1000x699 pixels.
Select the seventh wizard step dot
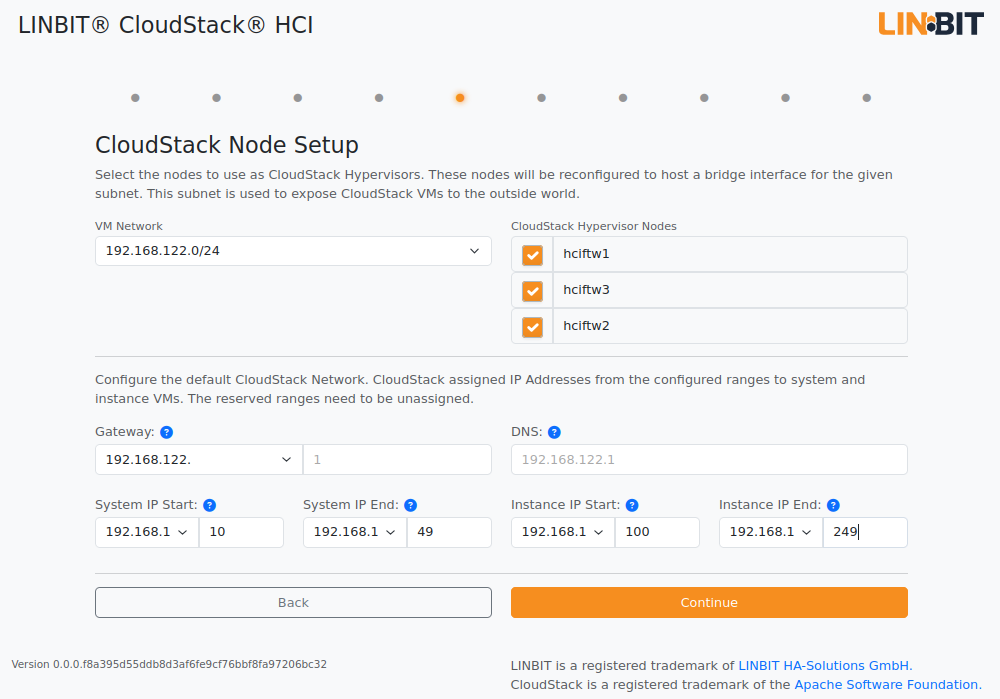point(623,98)
